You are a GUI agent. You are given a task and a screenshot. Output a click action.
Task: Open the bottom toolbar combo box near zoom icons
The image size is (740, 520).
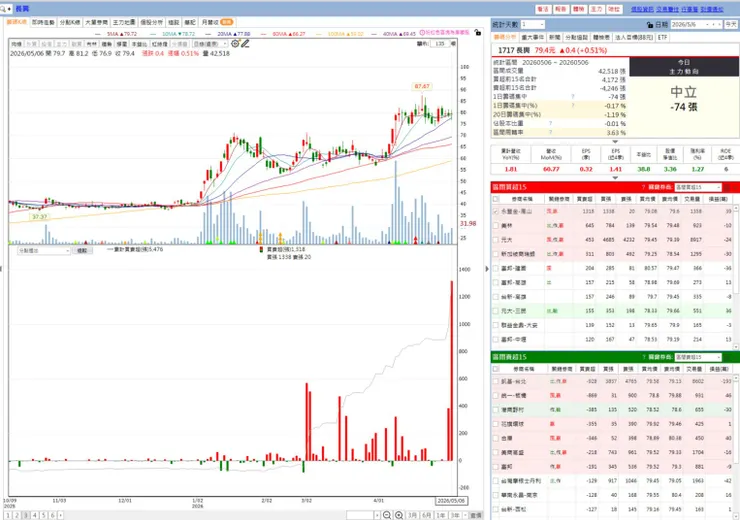point(363,515)
